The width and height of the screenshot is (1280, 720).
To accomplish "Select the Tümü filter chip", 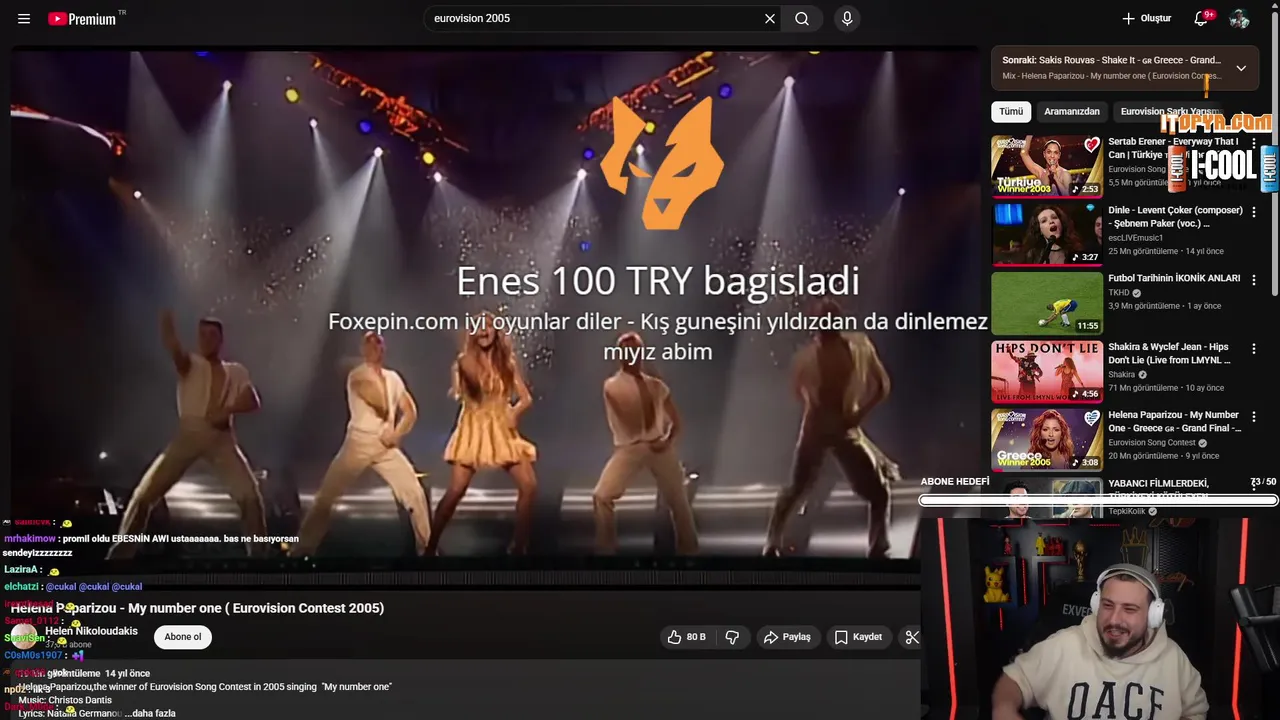I will click(1011, 112).
